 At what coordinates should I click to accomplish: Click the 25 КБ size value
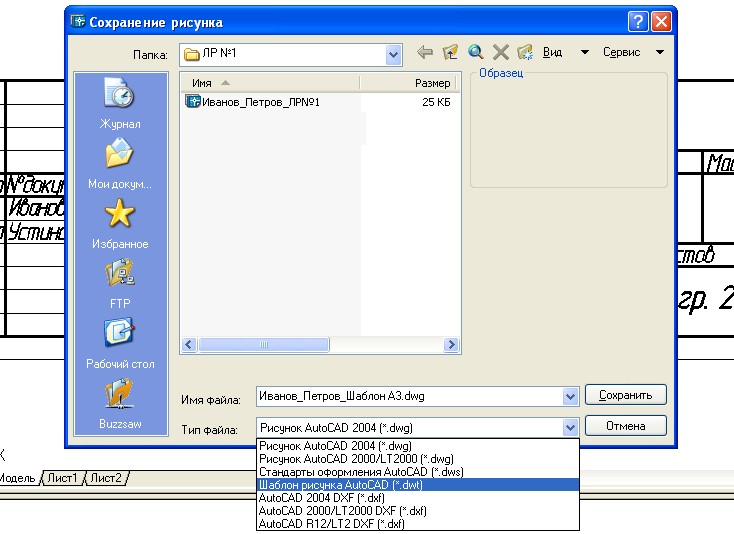[436, 102]
